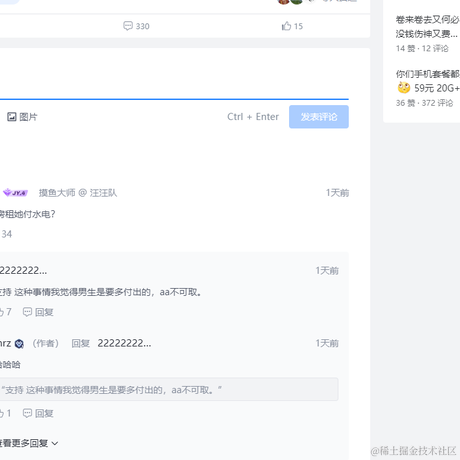Focus the comment text input area
This screenshot has width=460, height=460.
(x=173, y=75)
